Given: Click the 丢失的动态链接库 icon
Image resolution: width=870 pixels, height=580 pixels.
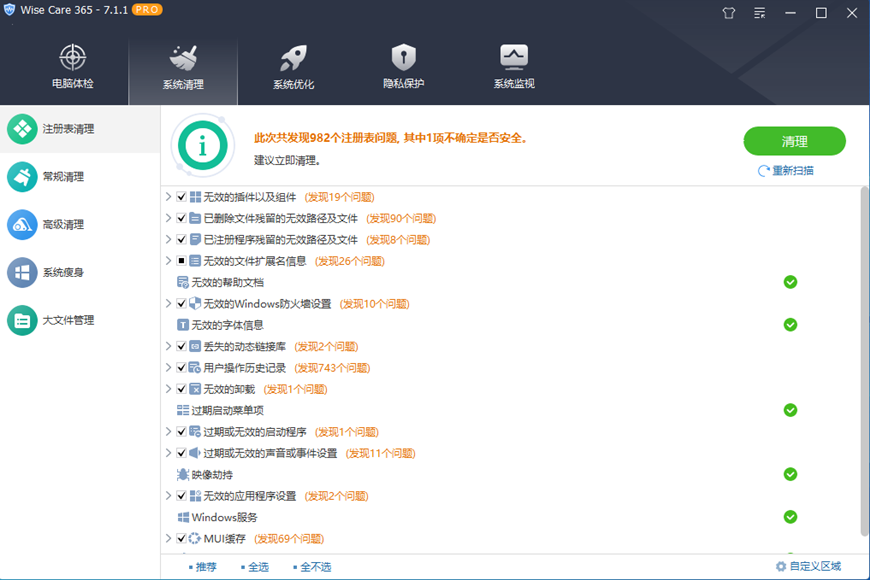Looking at the screenshot, I should coord(195,346).
